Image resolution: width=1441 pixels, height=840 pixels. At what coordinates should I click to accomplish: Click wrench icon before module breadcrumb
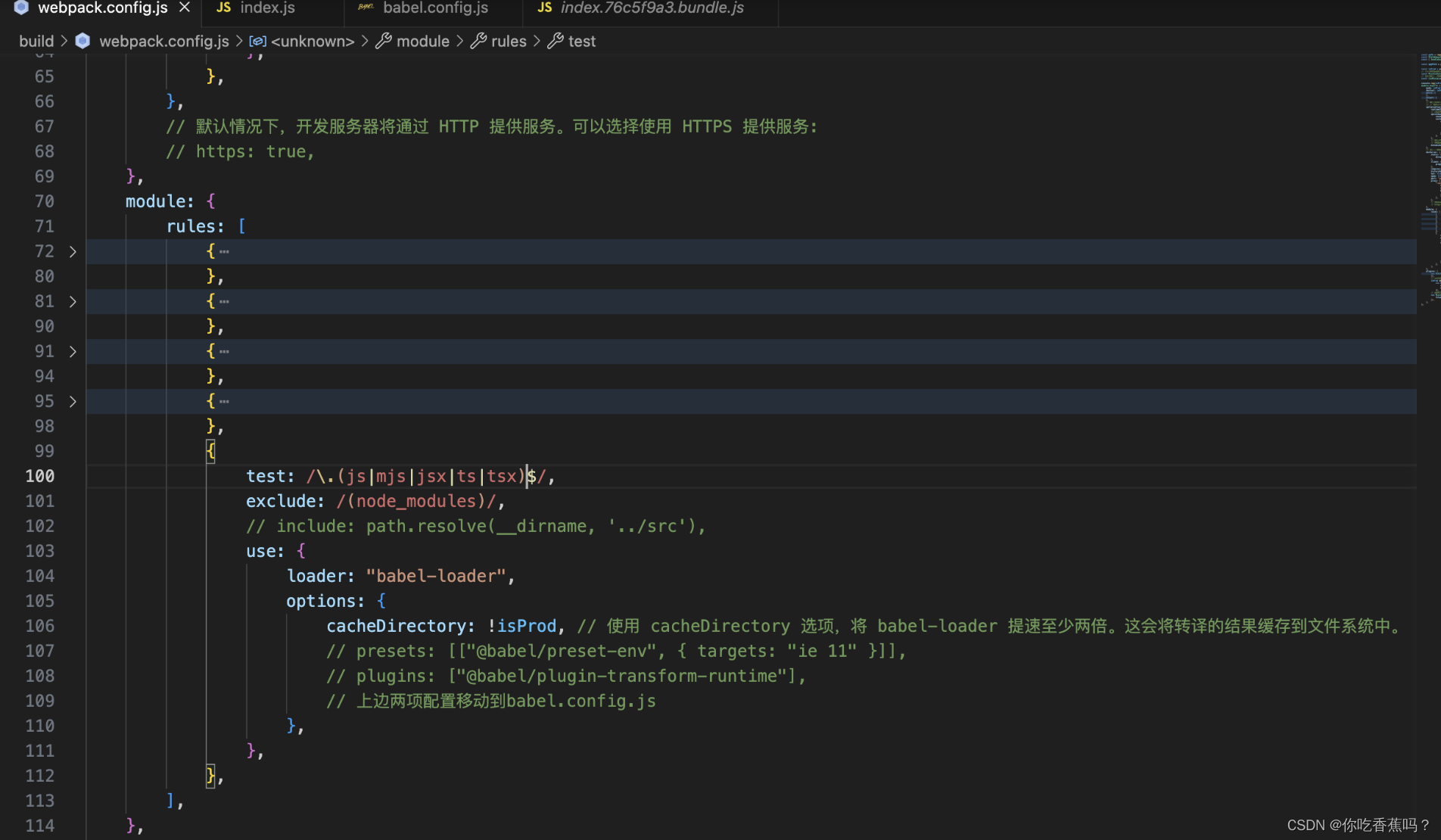[384, 41]
